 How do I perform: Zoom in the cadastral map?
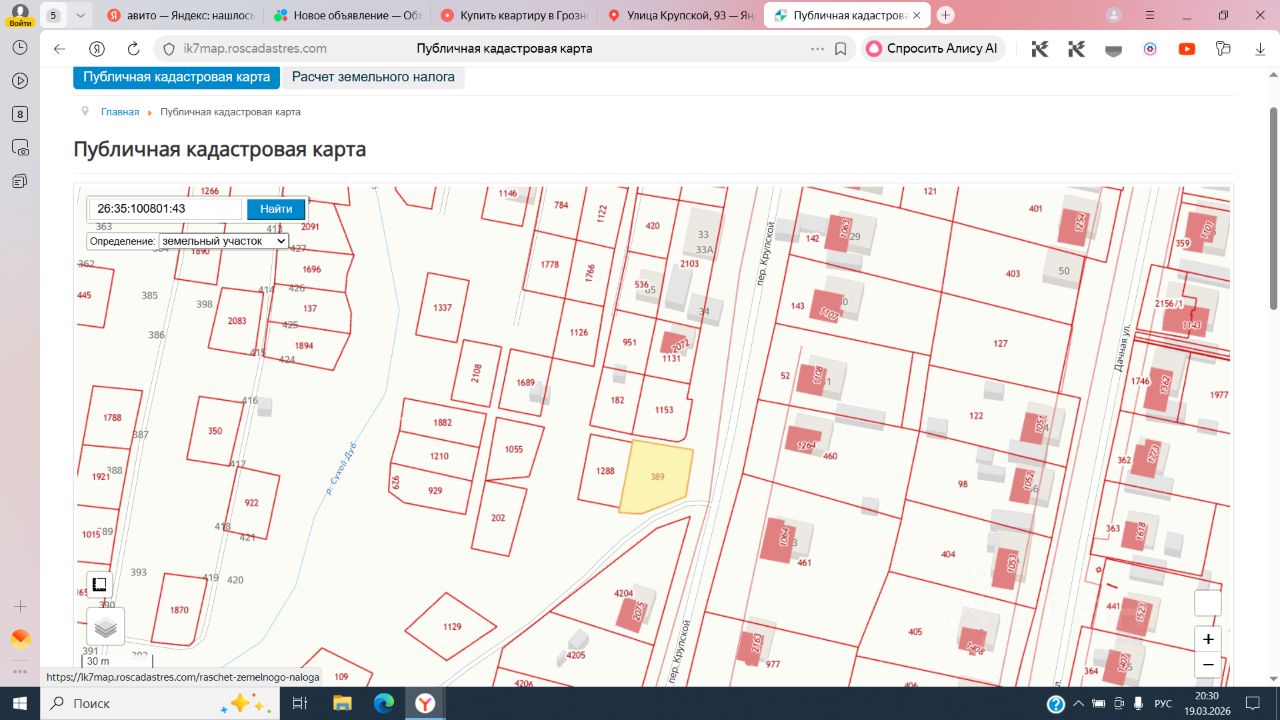[x=1208, y=639]
